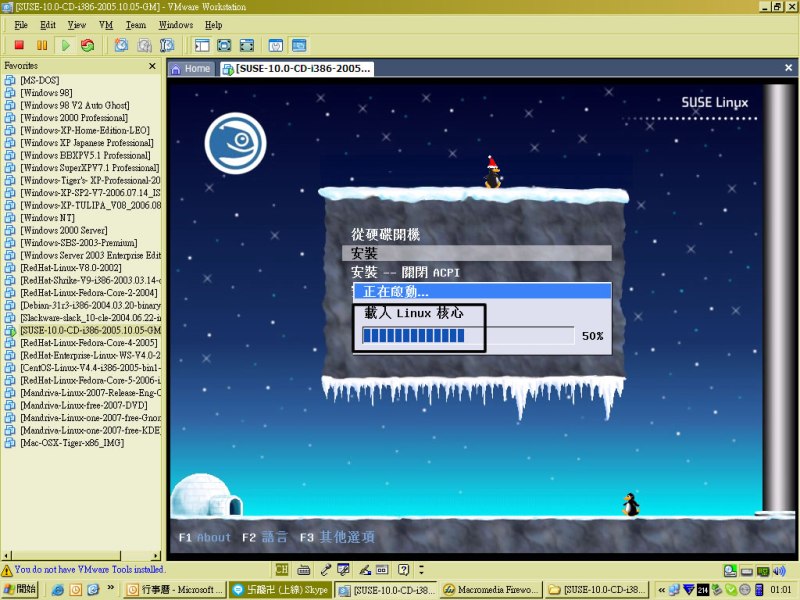Screen dimensions: 800x600
Task: Switch to the Skype taskbar button
Action: pos(281,590)
